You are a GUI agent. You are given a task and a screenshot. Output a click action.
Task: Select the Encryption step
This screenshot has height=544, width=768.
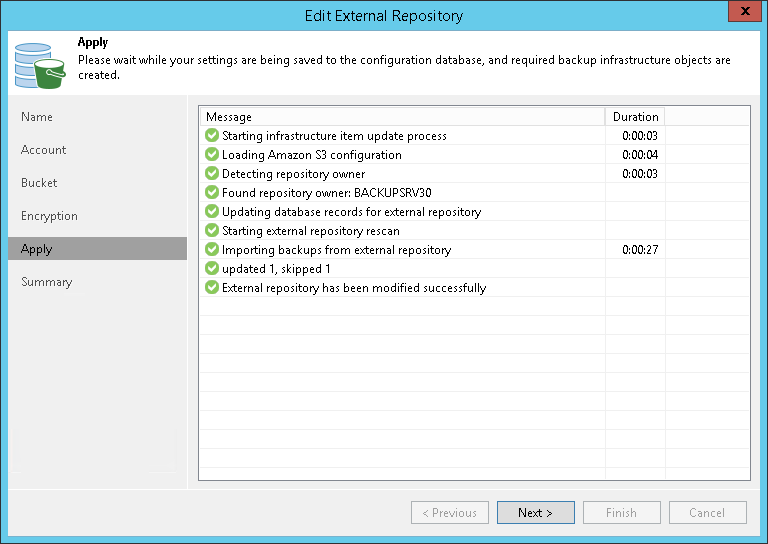[x=49, y=216]
